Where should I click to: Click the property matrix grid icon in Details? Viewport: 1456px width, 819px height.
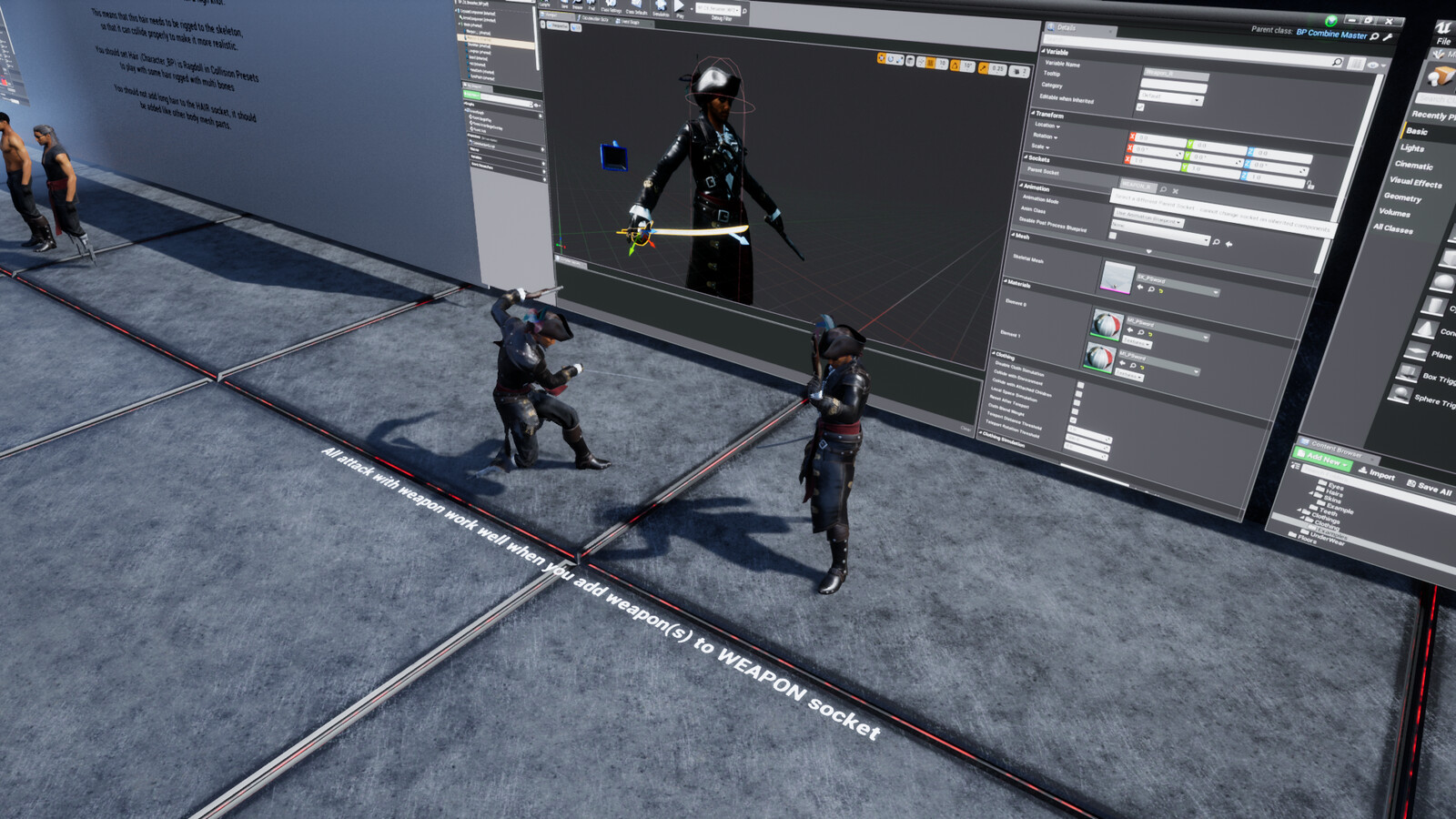tap(1356, 64)
